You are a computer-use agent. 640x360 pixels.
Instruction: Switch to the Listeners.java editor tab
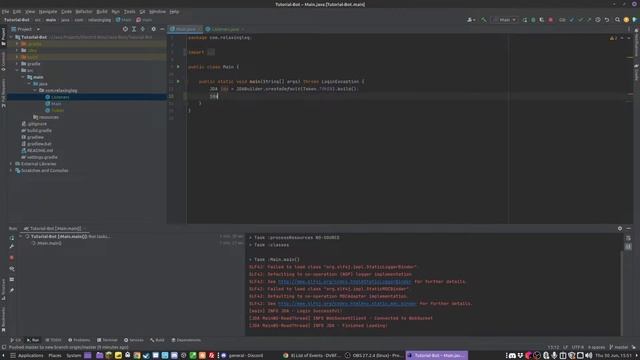(x=225, y=29)
